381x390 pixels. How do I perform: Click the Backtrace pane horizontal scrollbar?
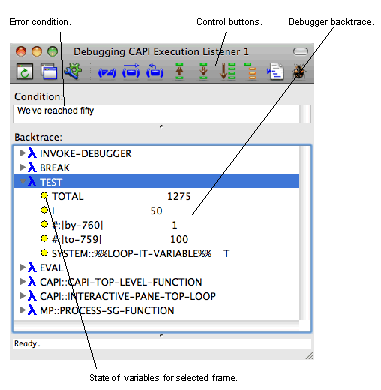pyautogui.click(x=156, y=326)
